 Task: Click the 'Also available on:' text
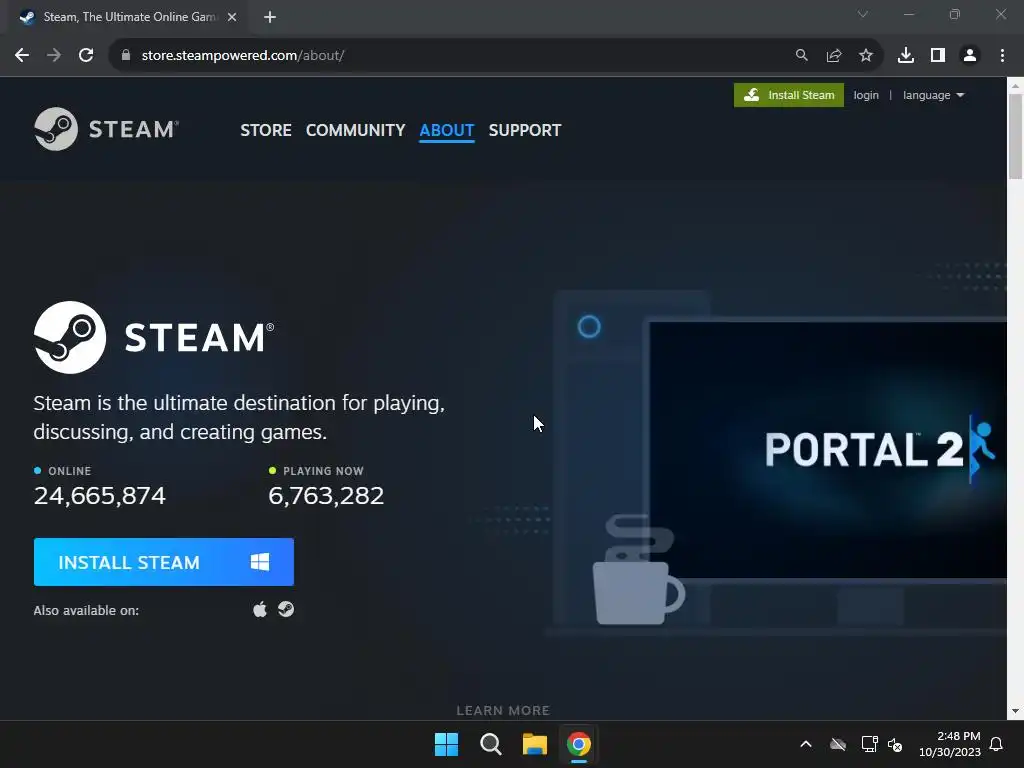click(86, 611)
